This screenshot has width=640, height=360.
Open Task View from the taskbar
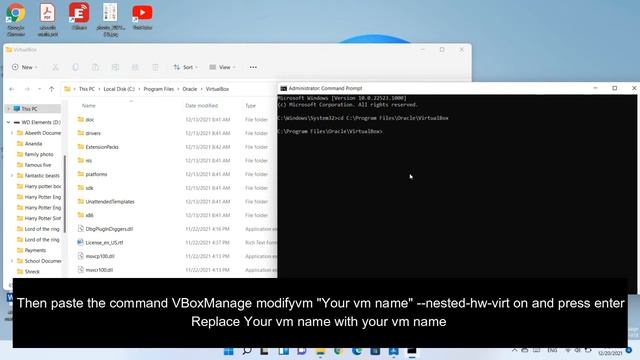264,351
